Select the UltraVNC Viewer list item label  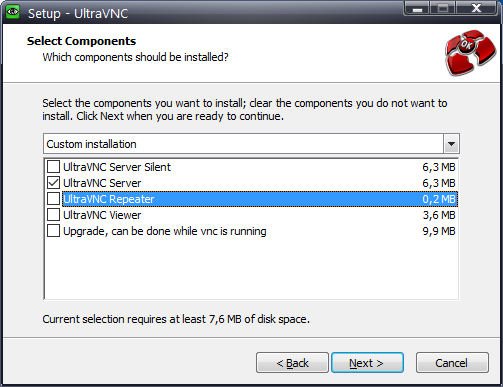[x=102, y=215]
